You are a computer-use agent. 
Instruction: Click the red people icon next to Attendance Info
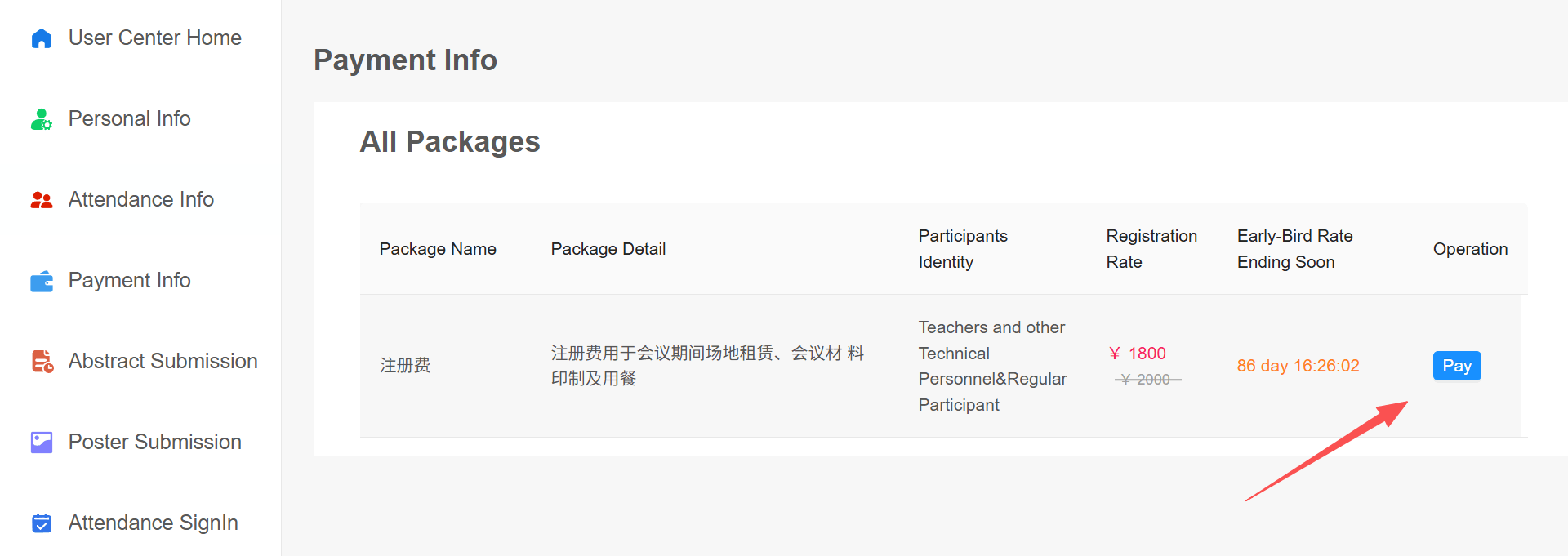[x=41, y=199]
